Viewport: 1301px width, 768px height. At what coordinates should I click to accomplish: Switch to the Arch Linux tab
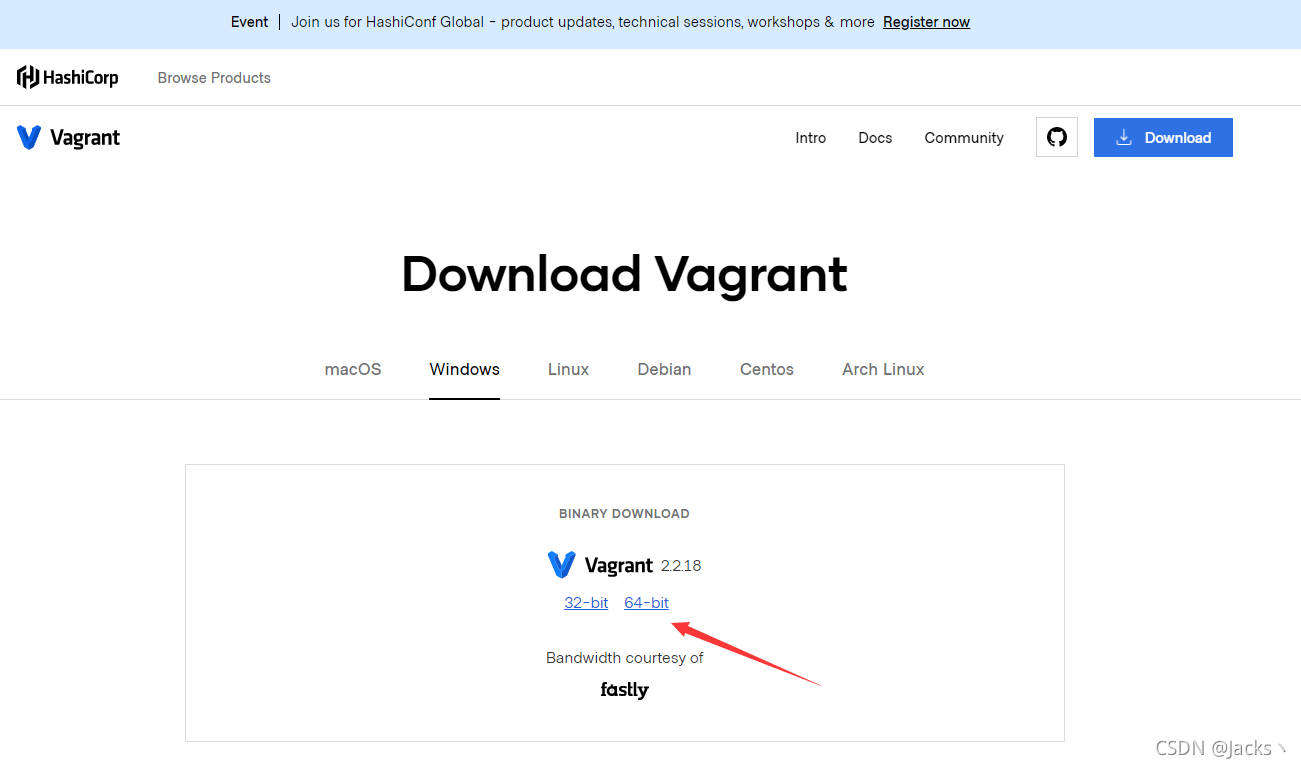[x=883, y=369]
